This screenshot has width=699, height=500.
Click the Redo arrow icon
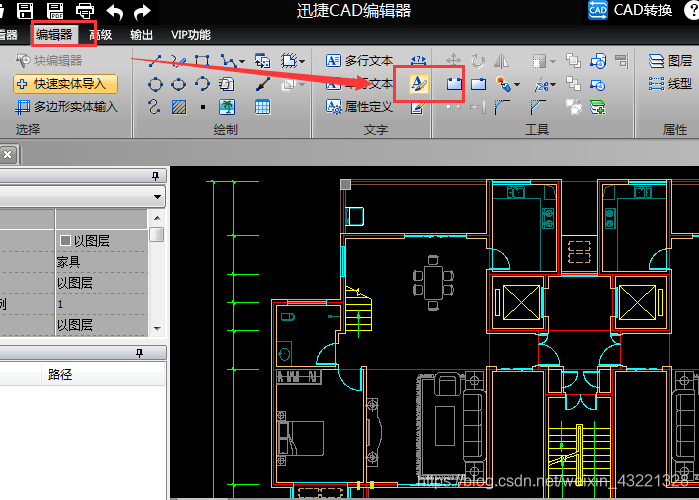click(143, 12)
